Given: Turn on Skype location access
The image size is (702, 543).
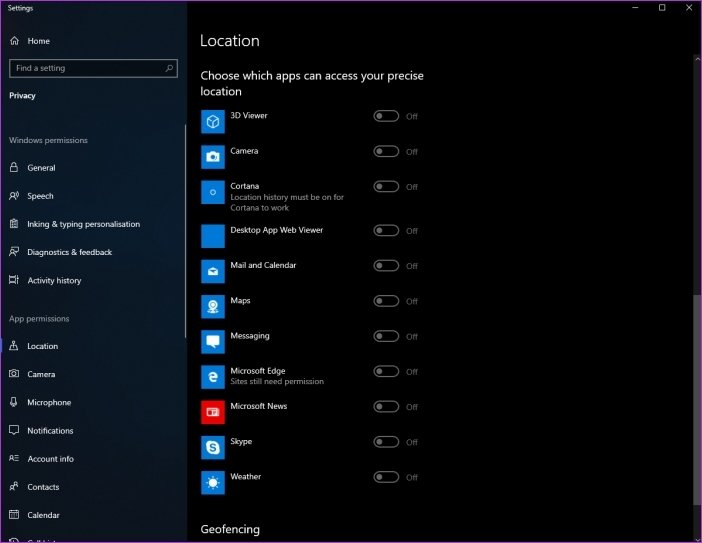Looking at the screenshot, I should coord(386,442).
